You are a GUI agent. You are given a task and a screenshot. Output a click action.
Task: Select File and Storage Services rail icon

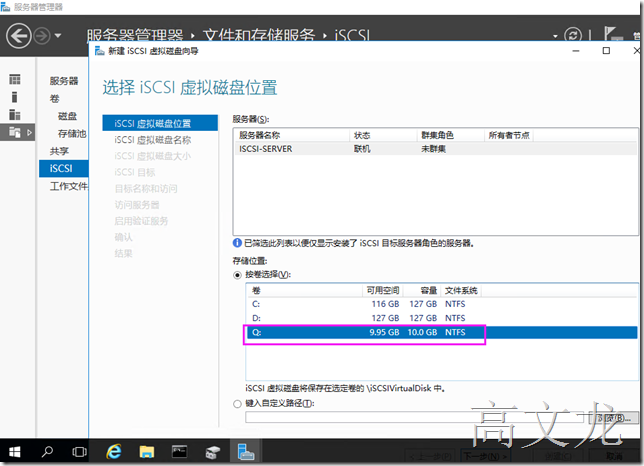pos(15,132)
